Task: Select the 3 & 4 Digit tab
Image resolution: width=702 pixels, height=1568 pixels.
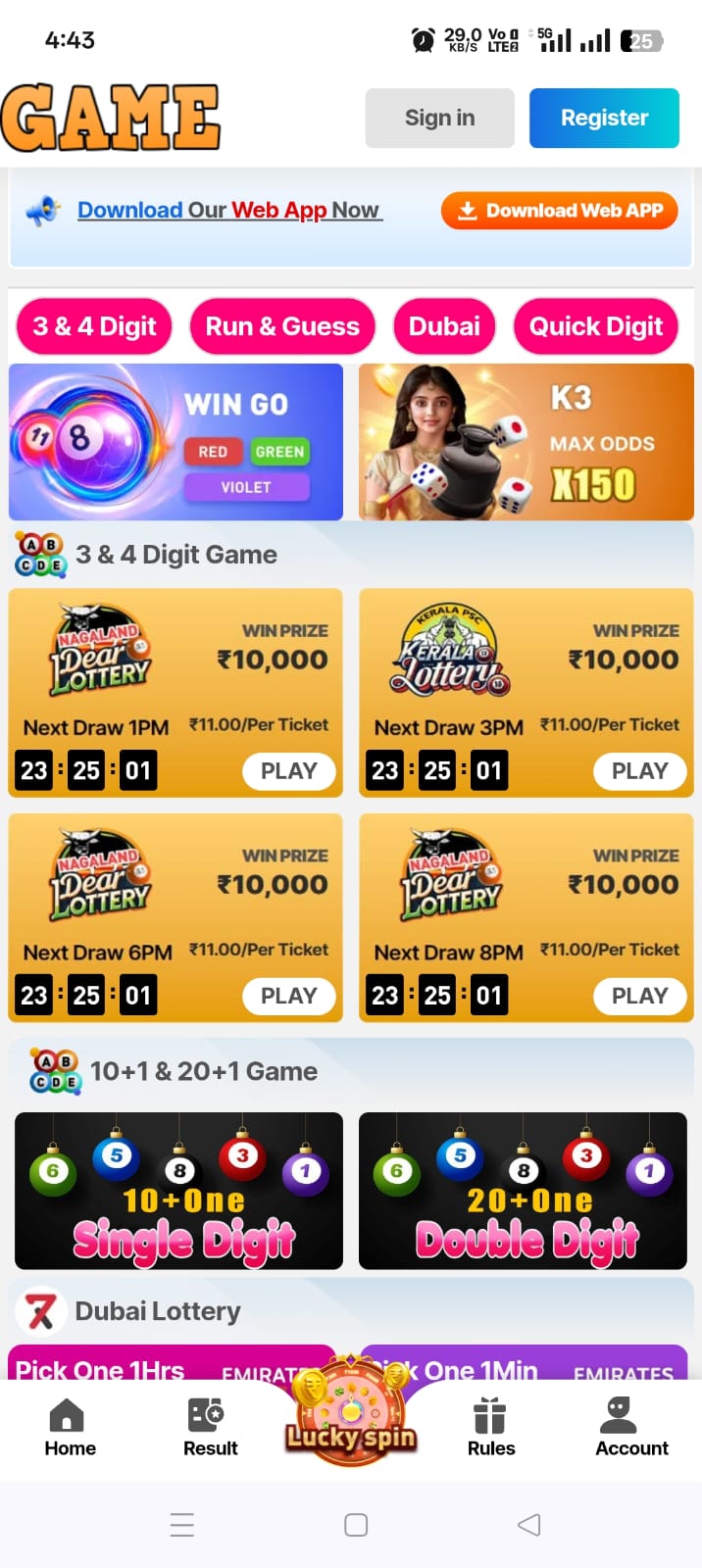Action: (94, 326)
